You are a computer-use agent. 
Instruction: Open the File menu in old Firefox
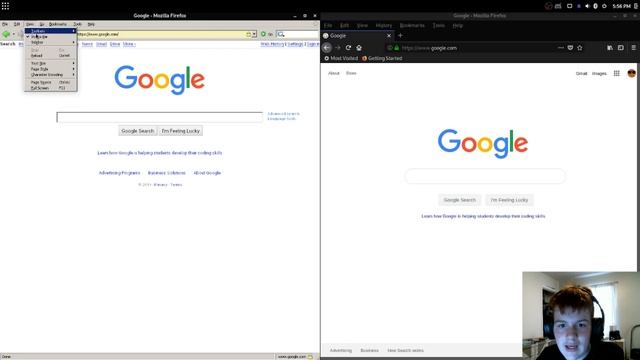tap(5, 24)
